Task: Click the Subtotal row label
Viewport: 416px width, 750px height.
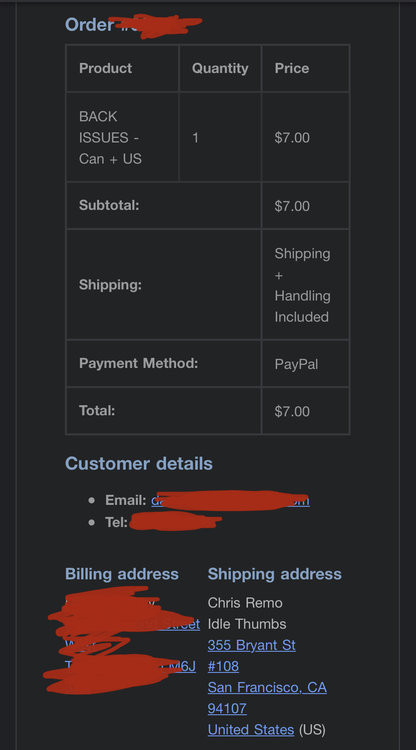Action: click(x=109, y=205)
